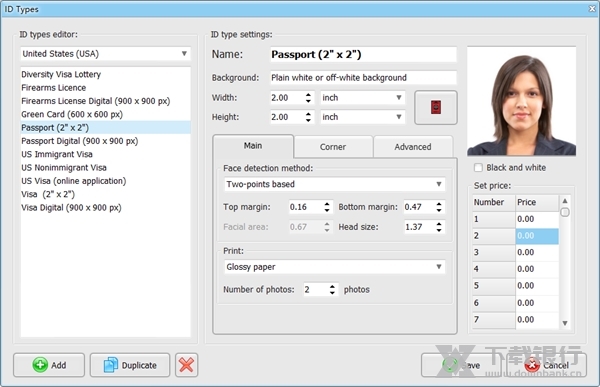Click the Add button
Screen dimensions: 600x387
coord(49,365)
